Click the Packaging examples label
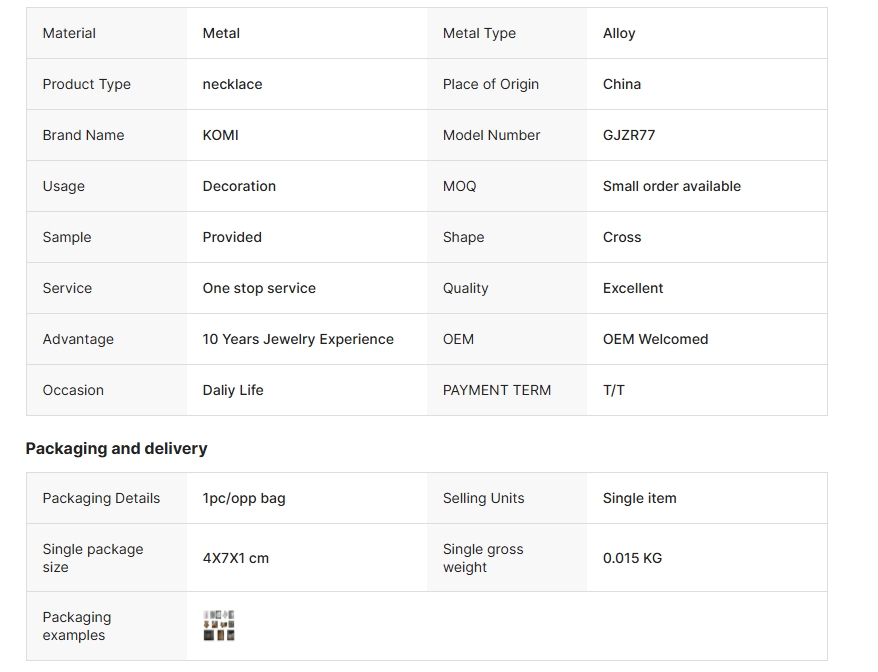The height and width of the screenshot is (672, 878). (76, 626)
